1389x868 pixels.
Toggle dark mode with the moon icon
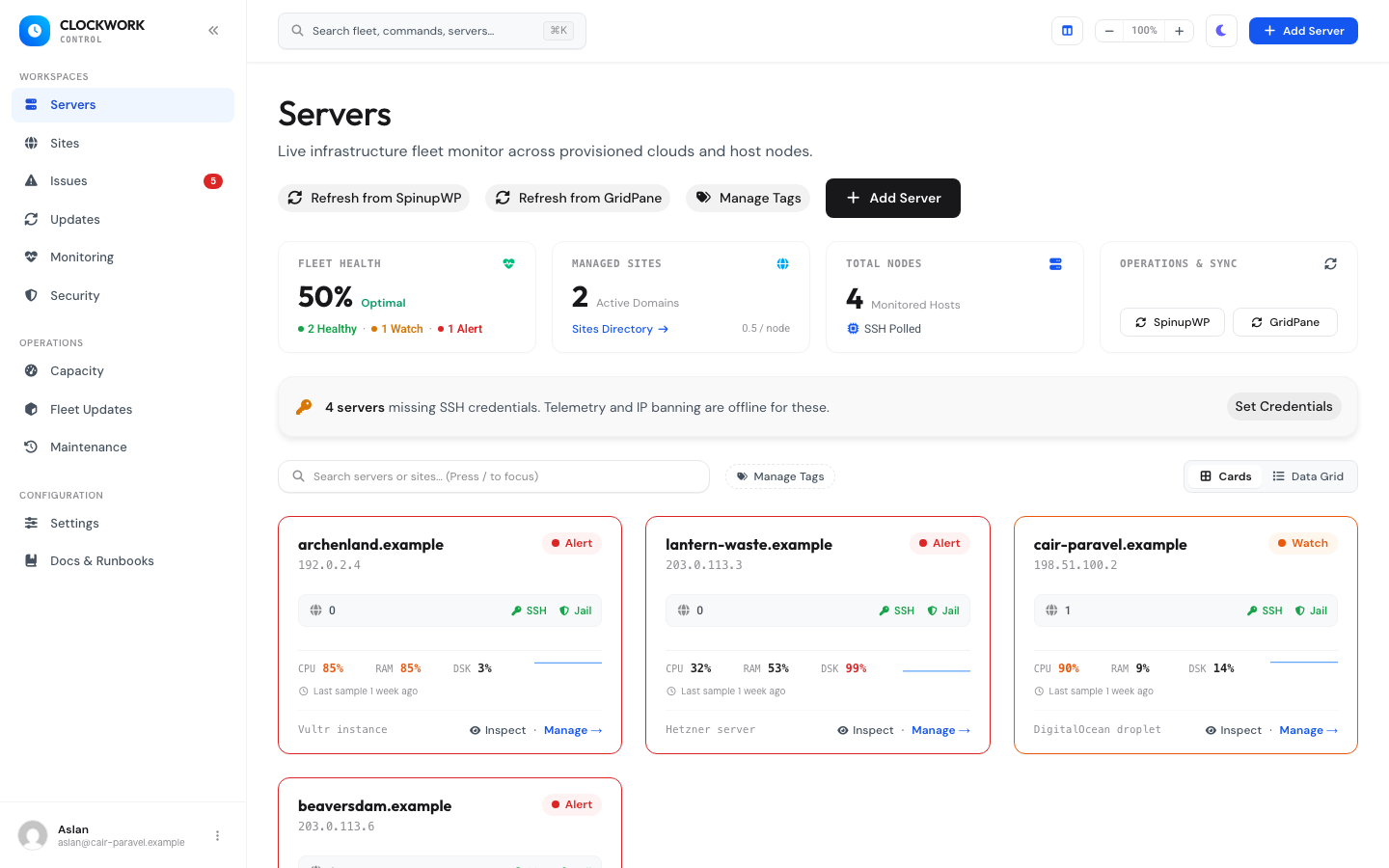click(1221, 31)
